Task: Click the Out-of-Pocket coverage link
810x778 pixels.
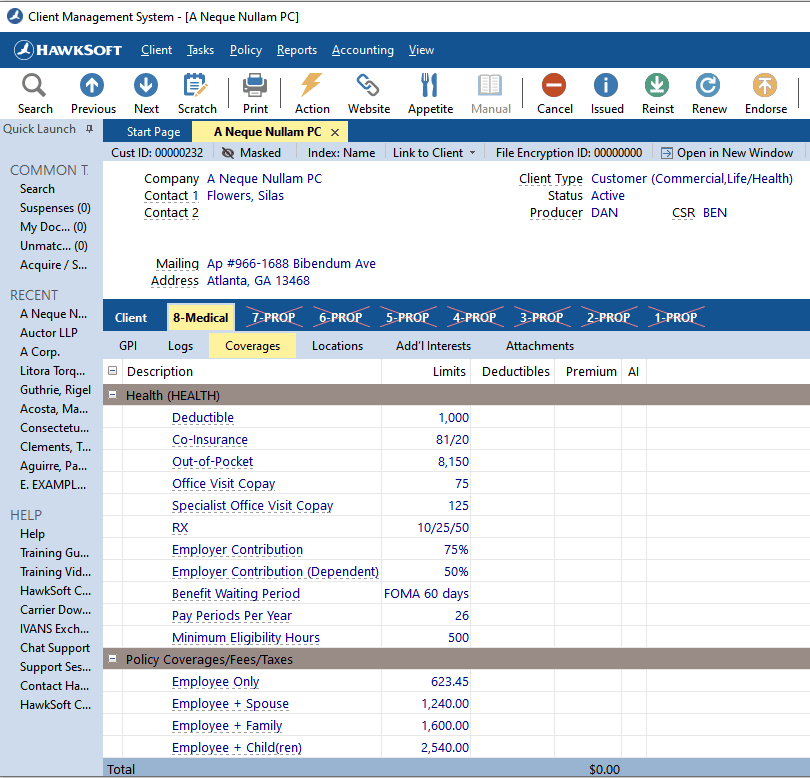Action: (212, 461)
